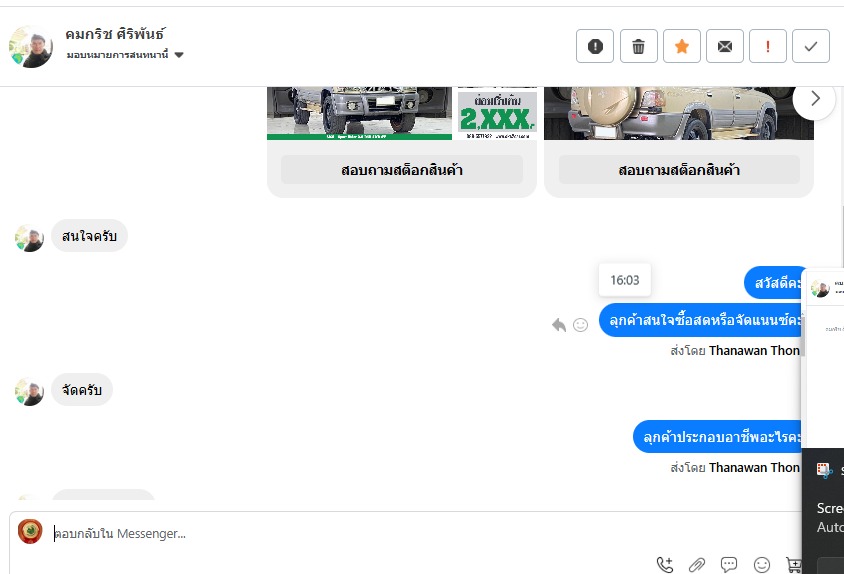Screen dimensions: 844x574
Task: Click the shopping cart icon in composer
Action: tap(793, 564)
